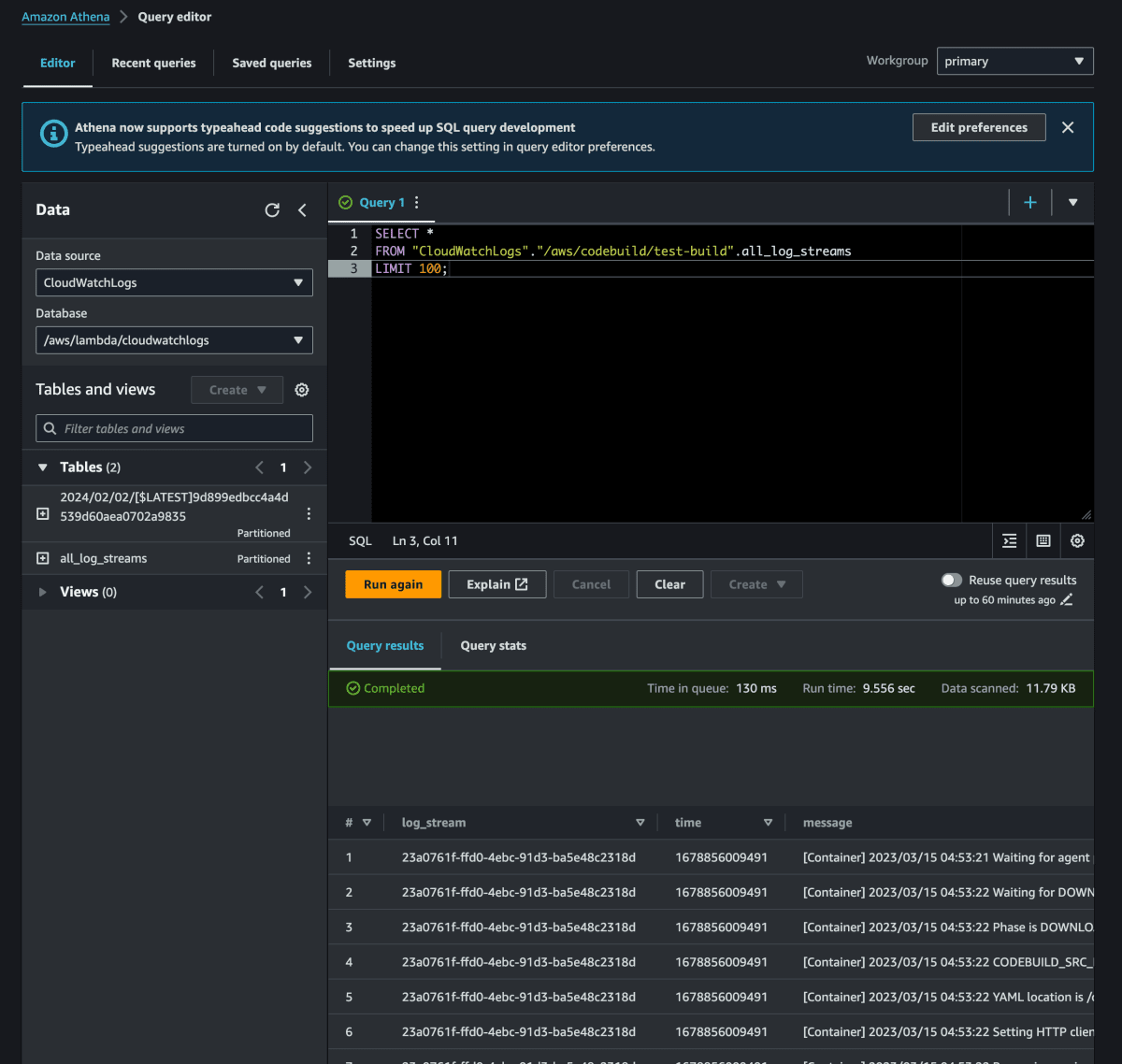Open all_log_streams table actions menu
This screenshot has height=1064, width=1122.
coord(309,559)
